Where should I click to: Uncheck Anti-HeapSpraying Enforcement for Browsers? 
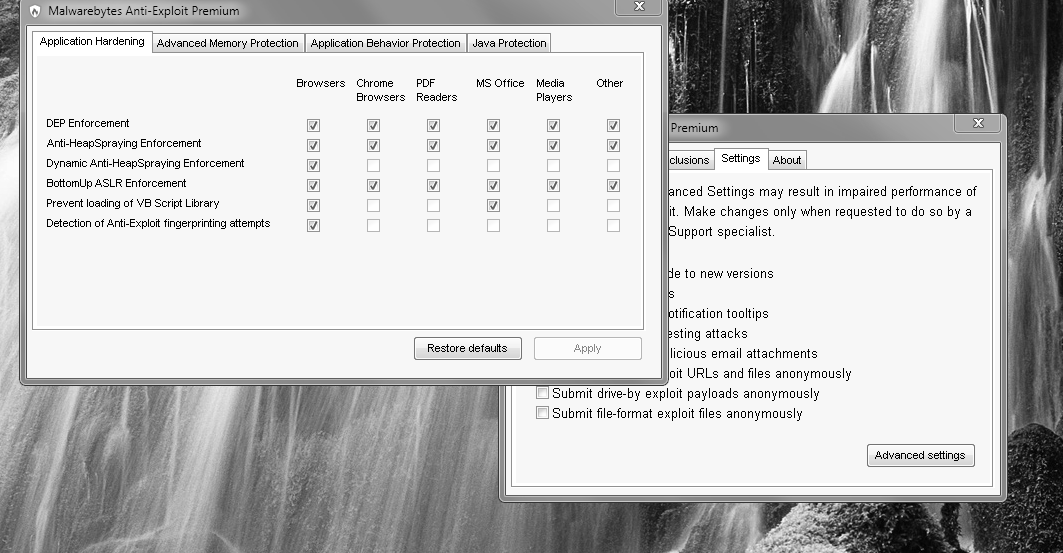313,146
